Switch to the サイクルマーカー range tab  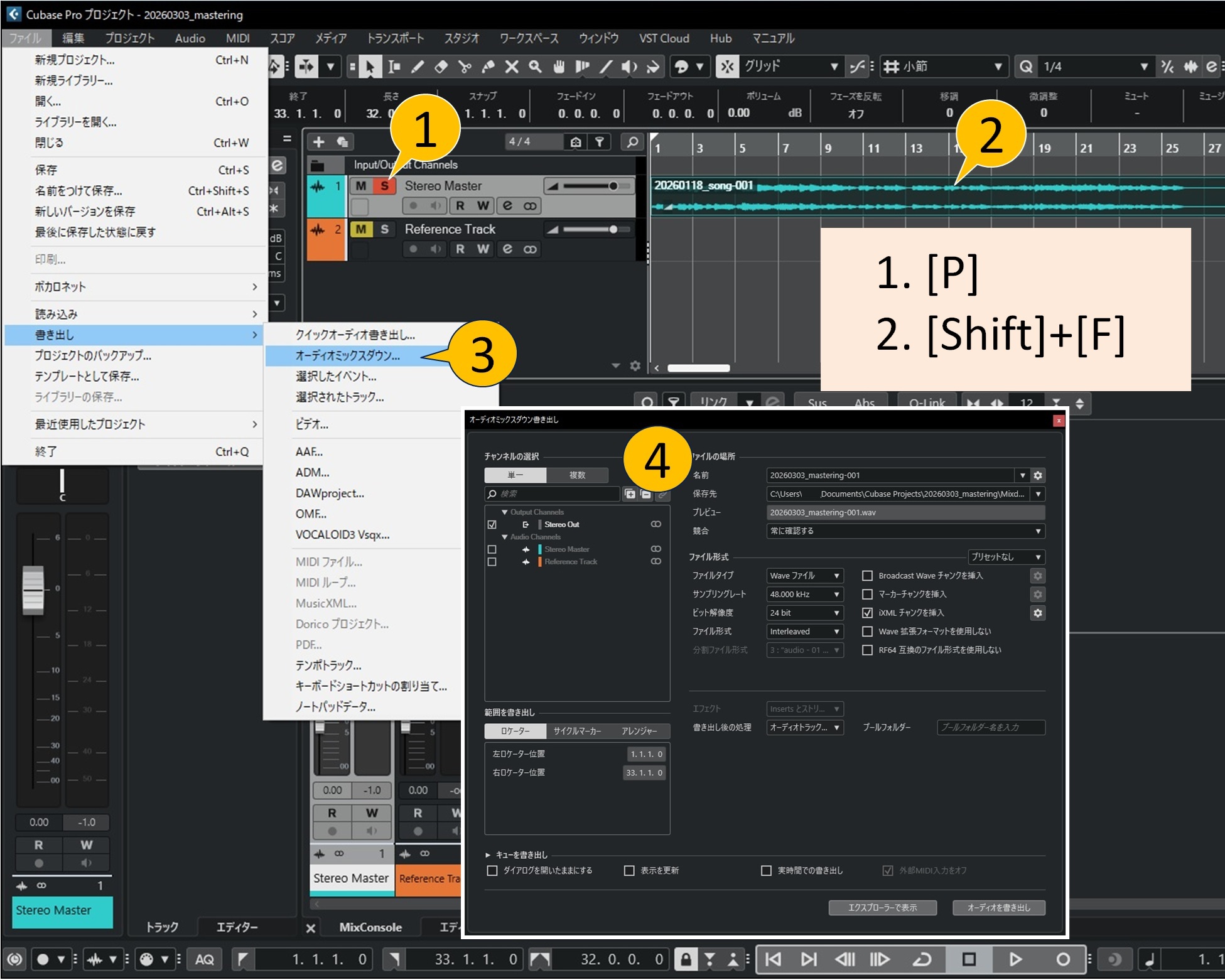(577, 731)
